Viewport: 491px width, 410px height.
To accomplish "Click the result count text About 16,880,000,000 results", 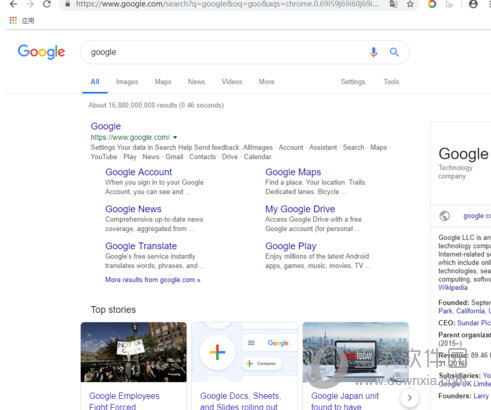I will (156, 105).
